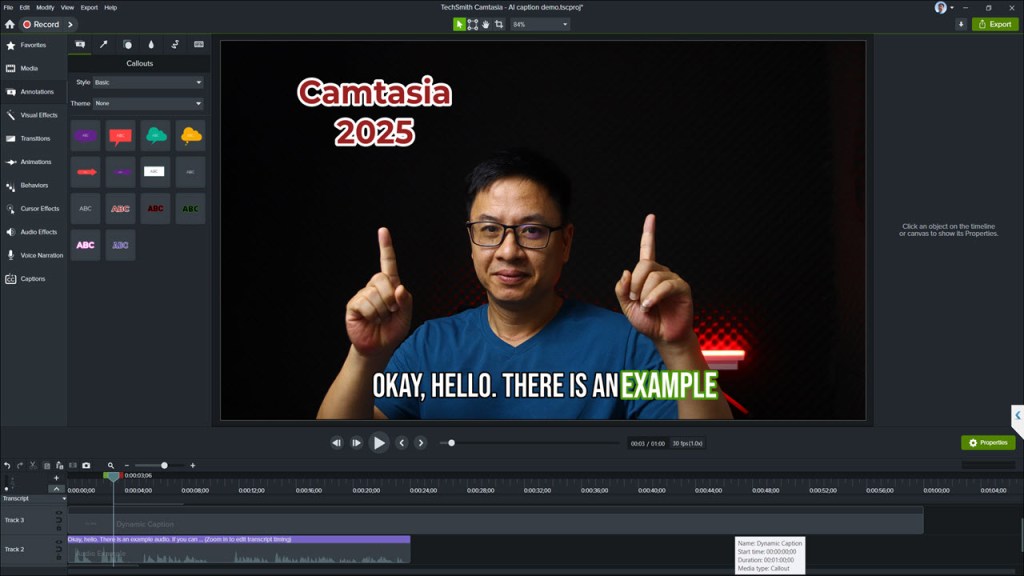Click the Properties button below the canvas
The height and width of the screenshot is (576, 1024).
[988, 442]
